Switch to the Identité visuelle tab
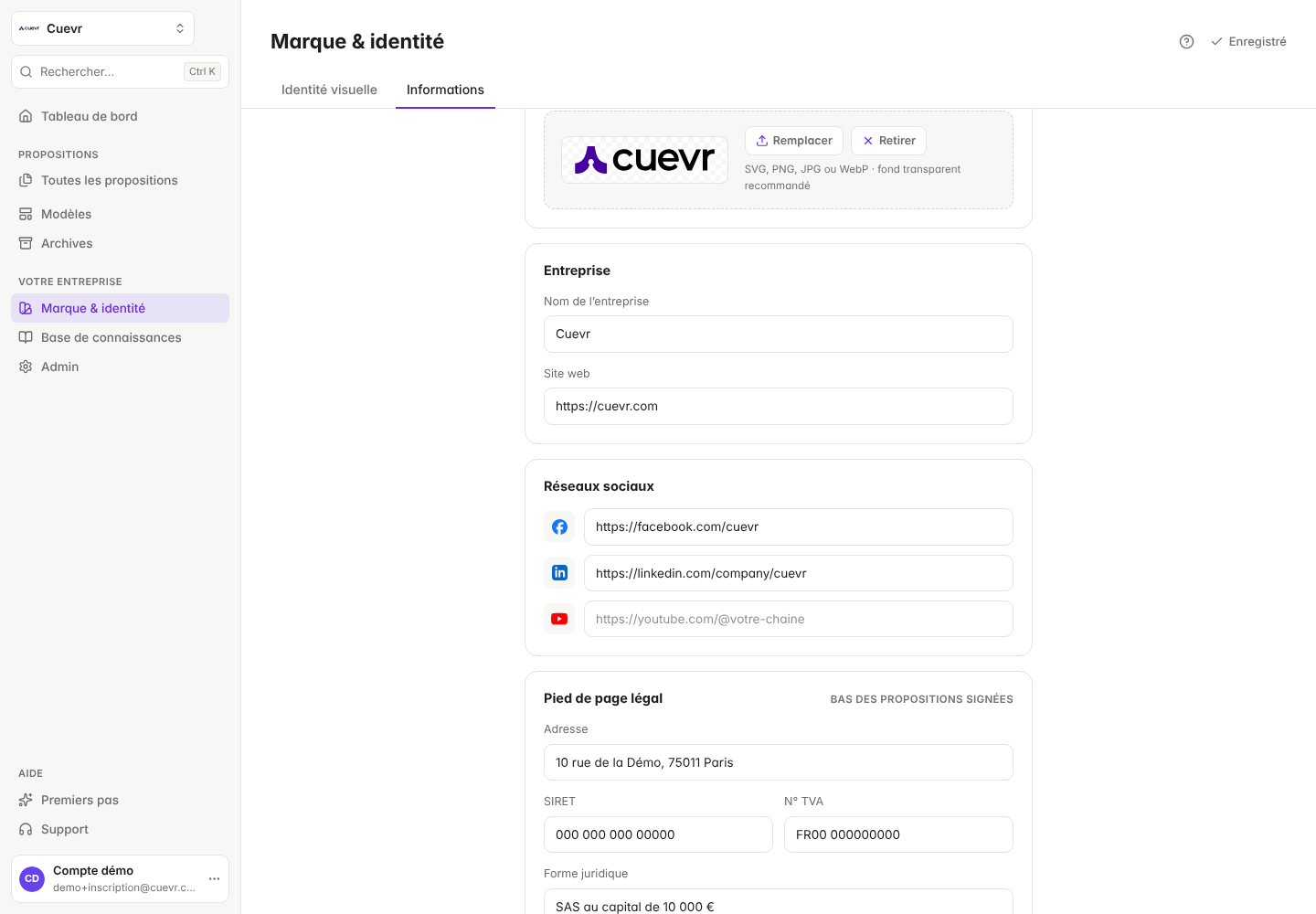1316x914 pixels. [x=329, y=90]
